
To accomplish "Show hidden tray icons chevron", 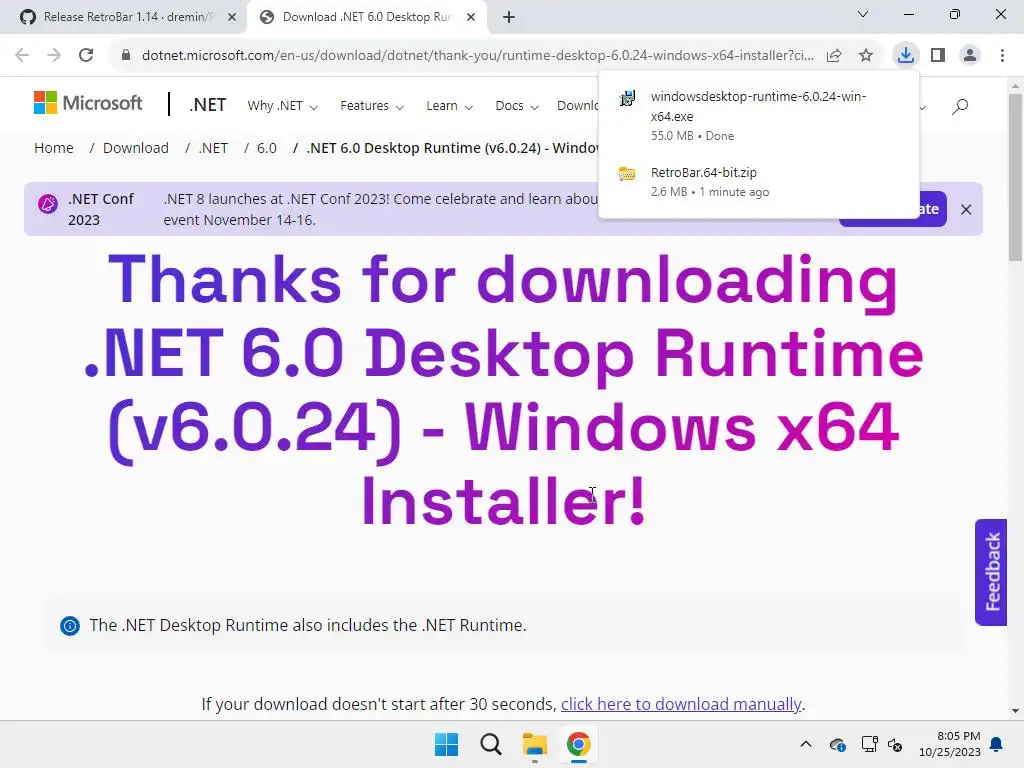I will pos(806,744).
